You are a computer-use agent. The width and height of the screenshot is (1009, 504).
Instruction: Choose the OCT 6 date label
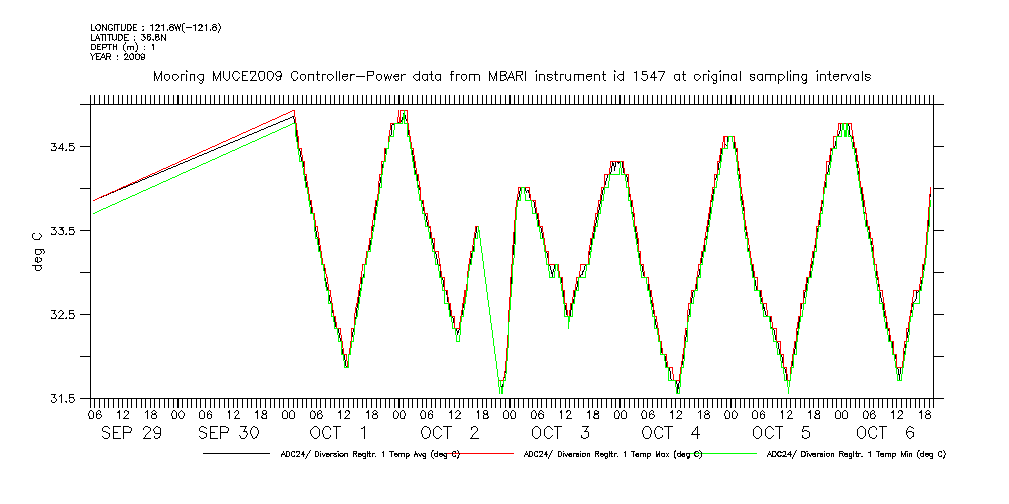click(886, 433)
